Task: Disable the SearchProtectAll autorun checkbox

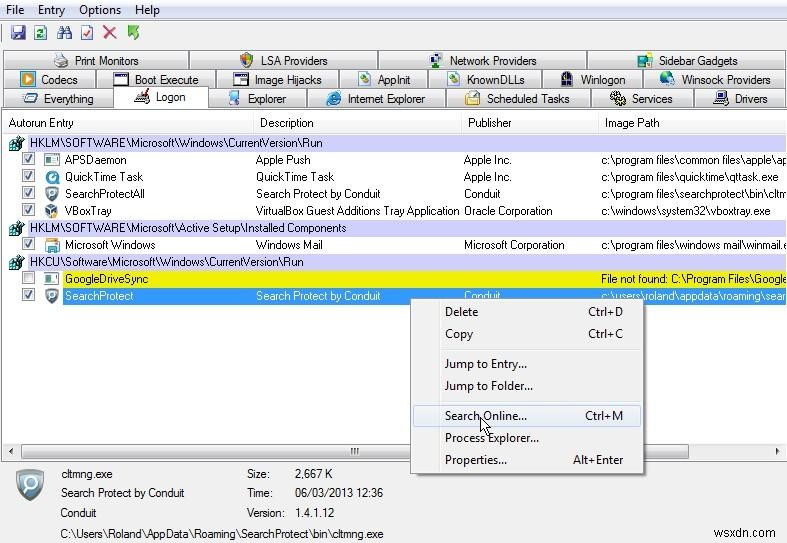Action: [x=28, y=193]
